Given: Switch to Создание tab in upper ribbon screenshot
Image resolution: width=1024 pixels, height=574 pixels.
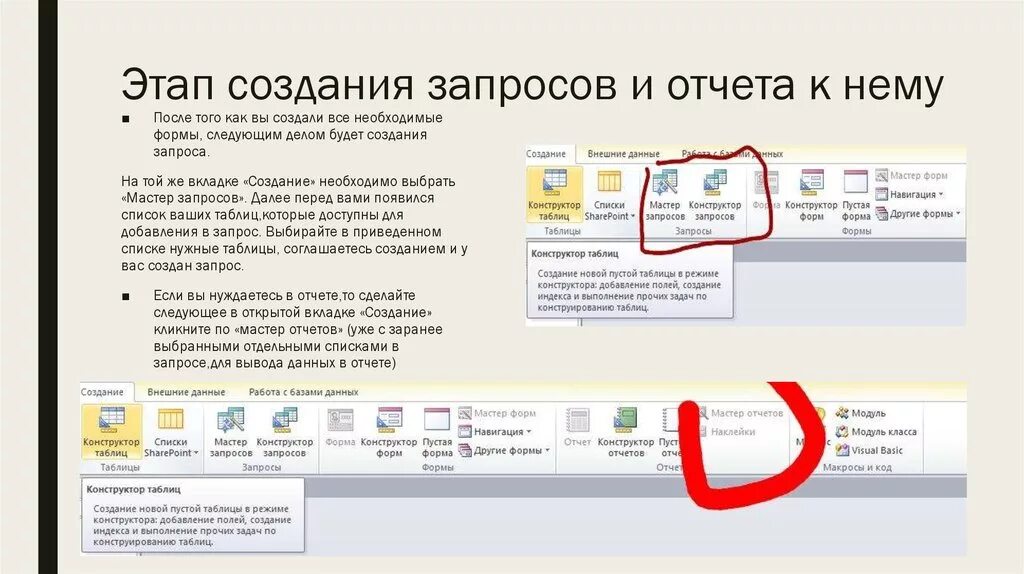Looking at the screenshot, I should click(x=546, y=153).
